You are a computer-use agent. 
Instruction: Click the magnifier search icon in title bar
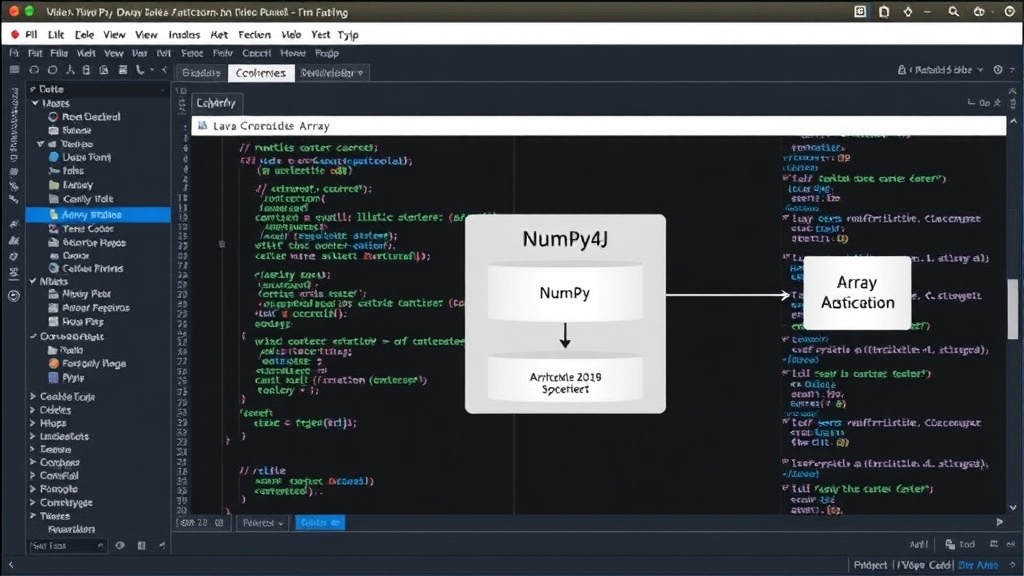(x=953, y=12)
